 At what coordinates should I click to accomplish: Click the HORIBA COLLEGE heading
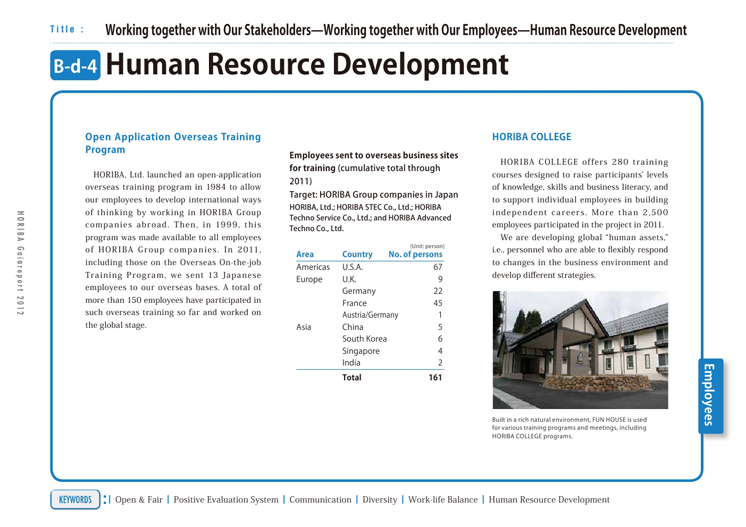[531, 137]
